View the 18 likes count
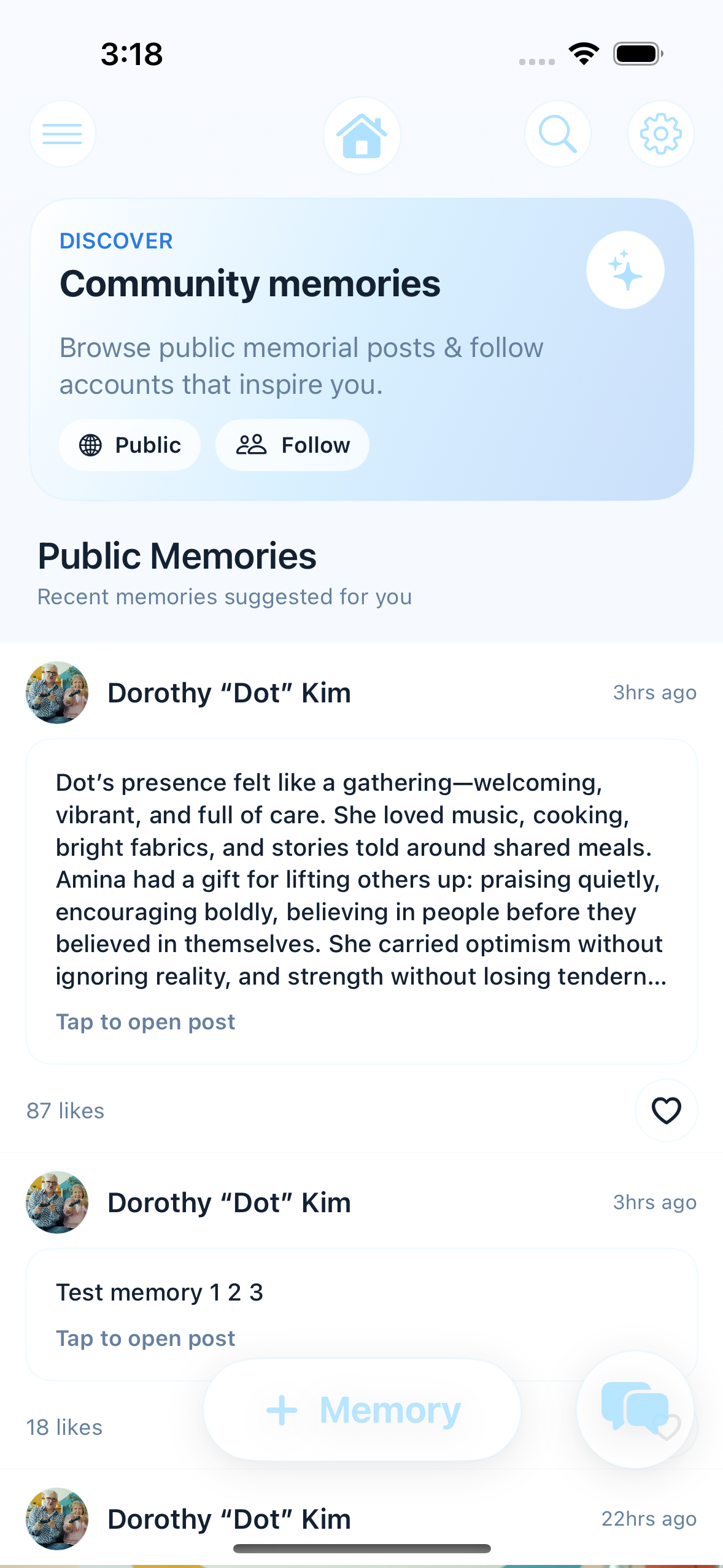This screenshot has width=723, height=1568. pyautogui.click(x=64, y=1428)
